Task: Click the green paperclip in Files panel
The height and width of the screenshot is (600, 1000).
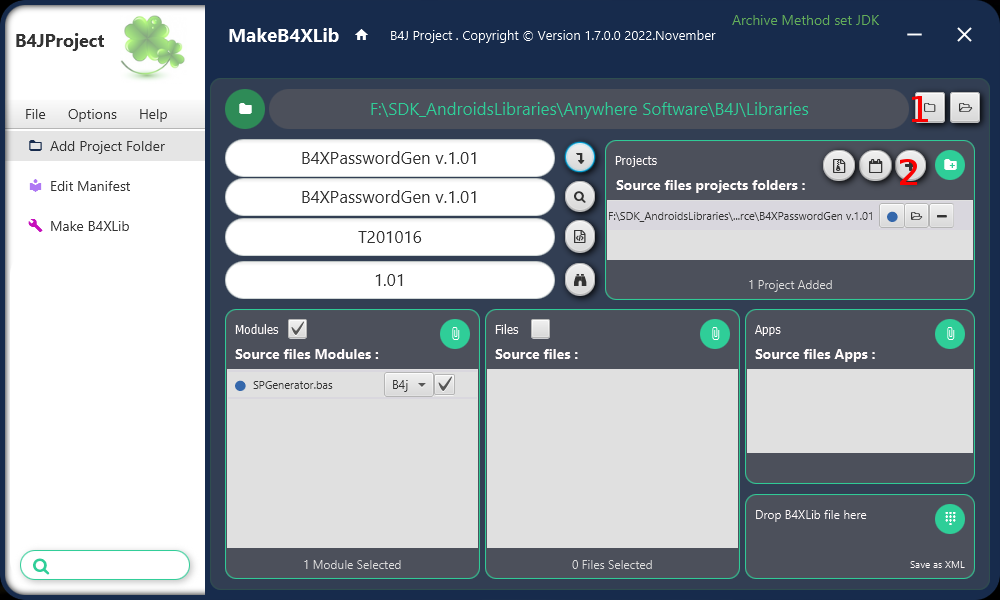Action: 715,333
